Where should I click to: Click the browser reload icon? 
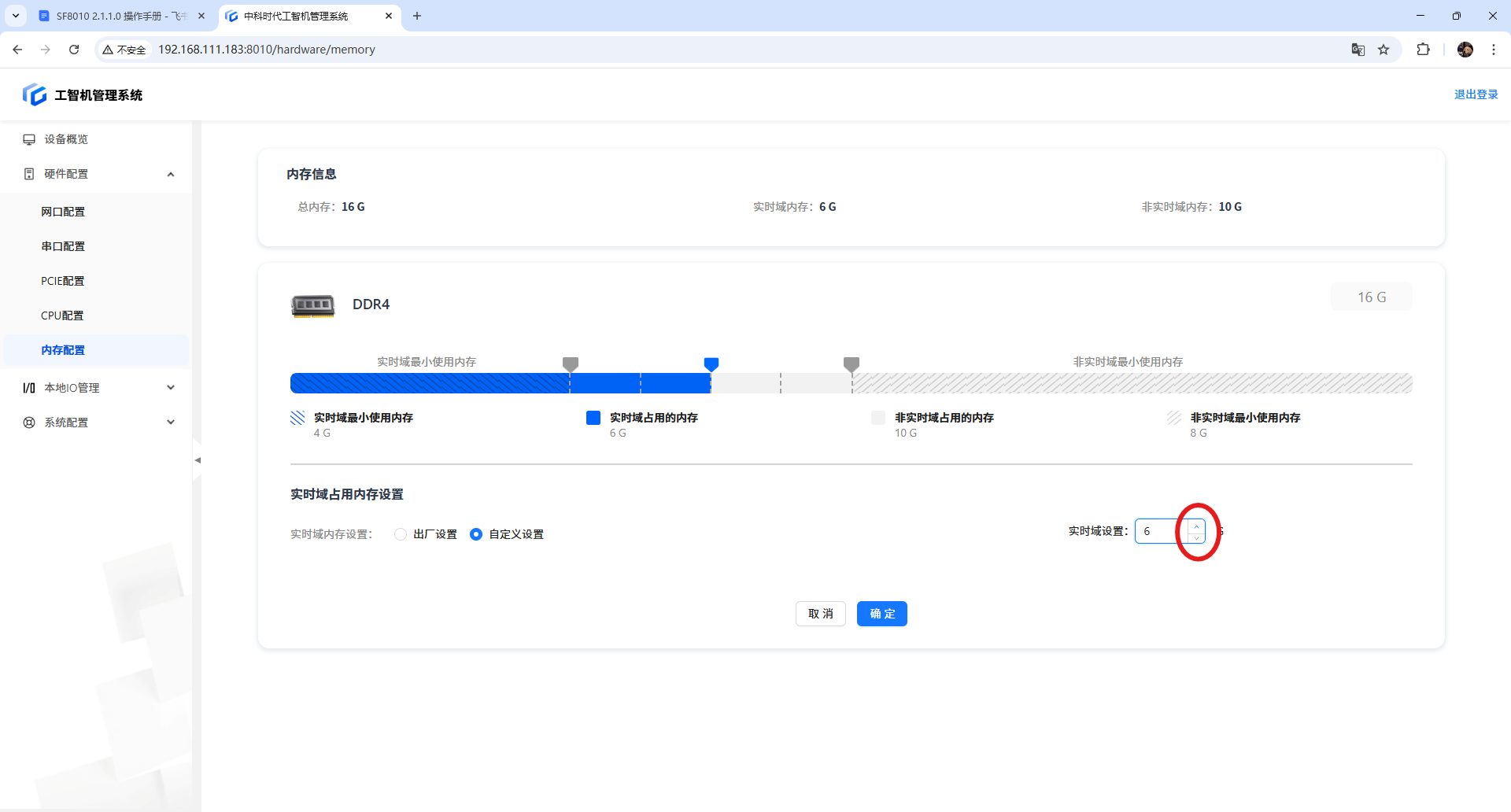point(74,50)
